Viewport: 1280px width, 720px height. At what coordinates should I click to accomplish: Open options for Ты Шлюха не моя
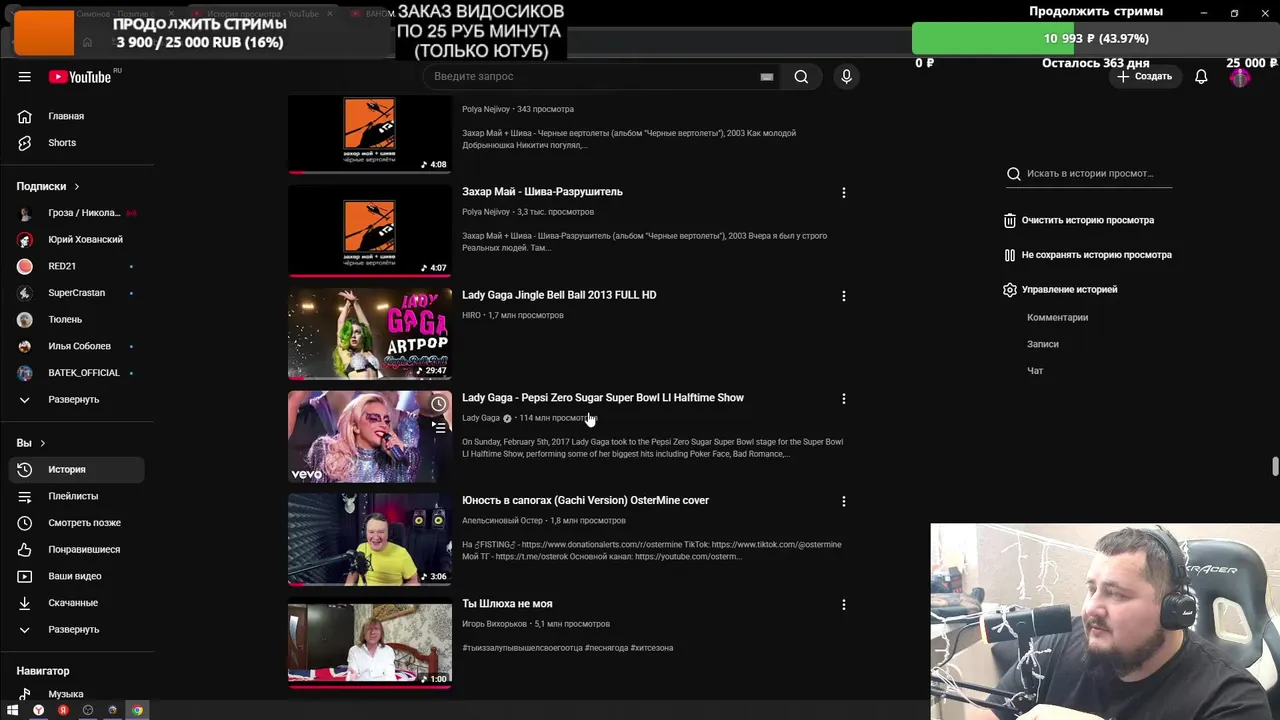tap(843, 605)
